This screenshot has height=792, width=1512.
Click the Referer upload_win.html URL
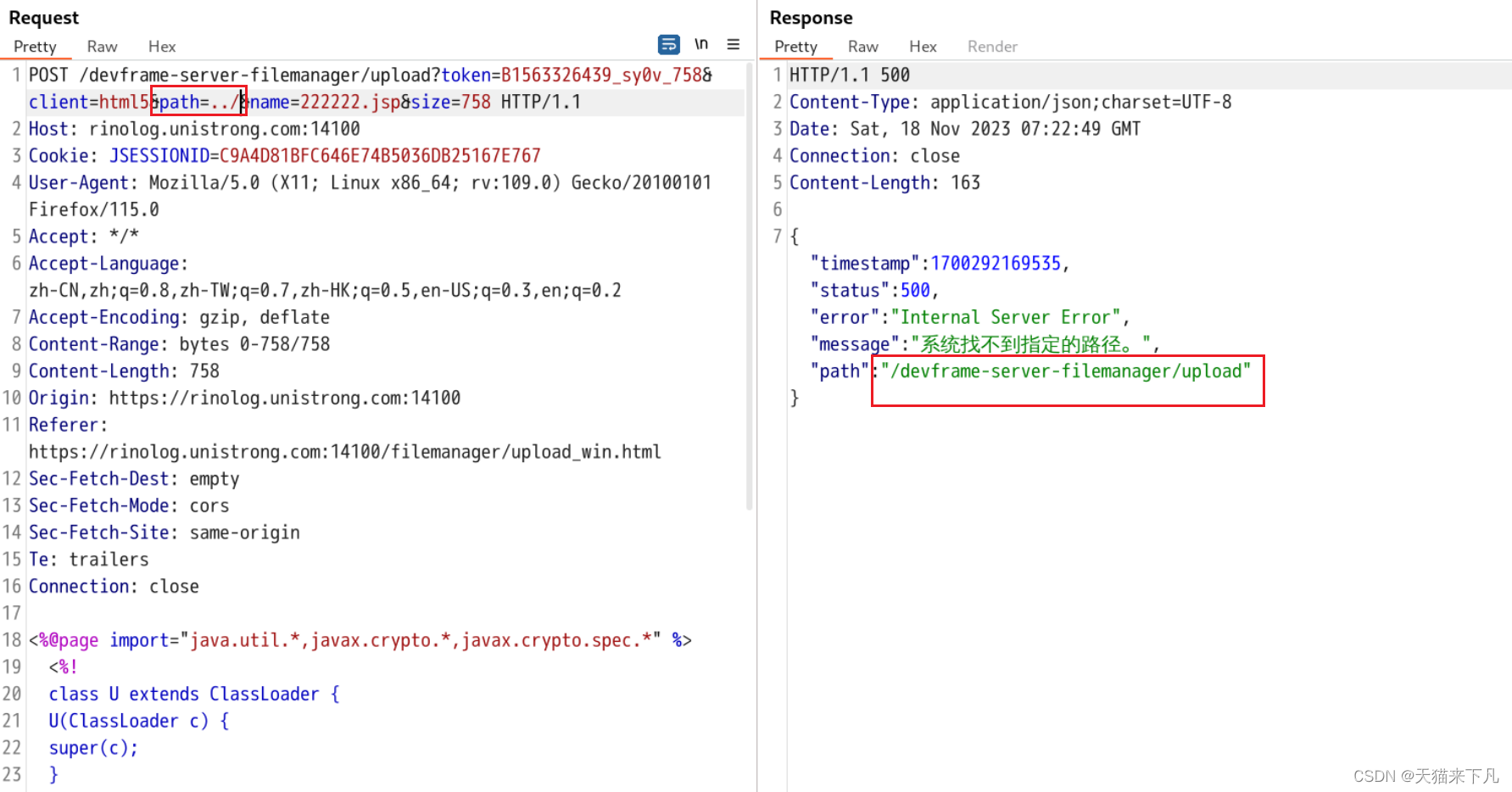point(345,452)
